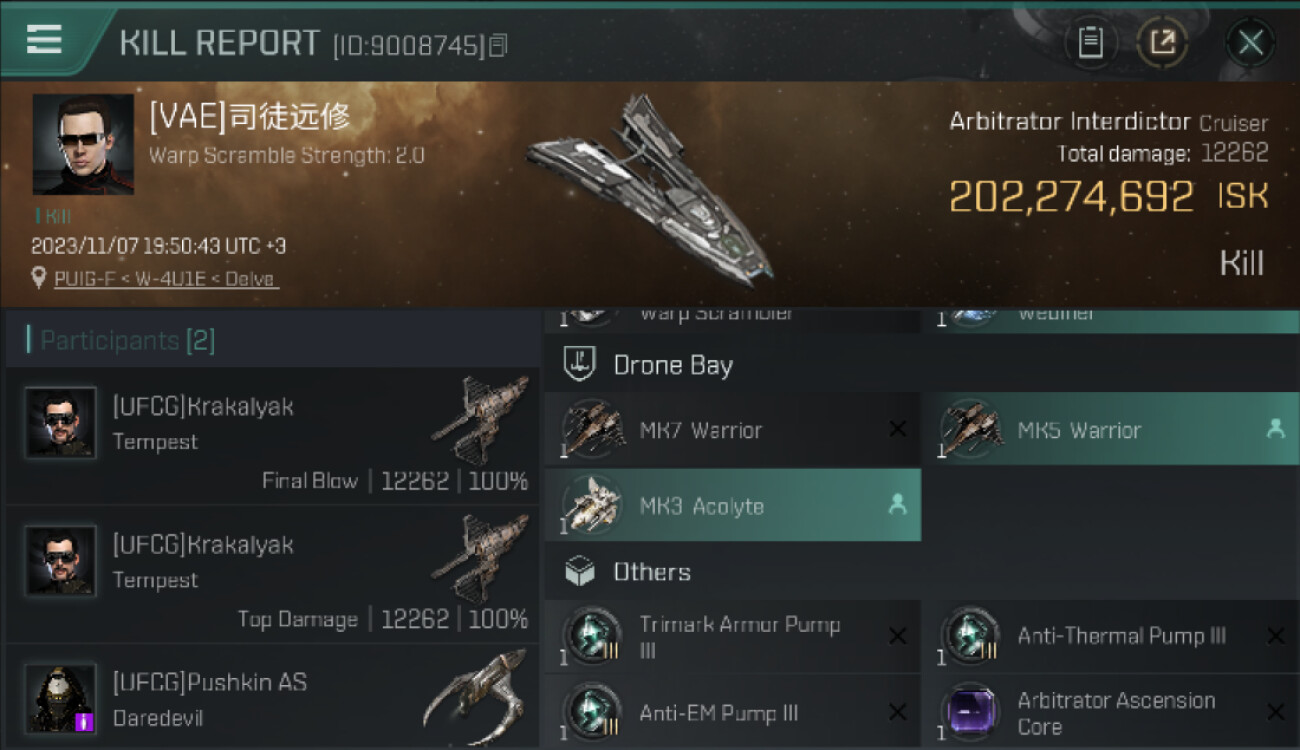Open the hamburger main menu
This screenshot has height=750, width=1300.
click(x=44, y=40)
